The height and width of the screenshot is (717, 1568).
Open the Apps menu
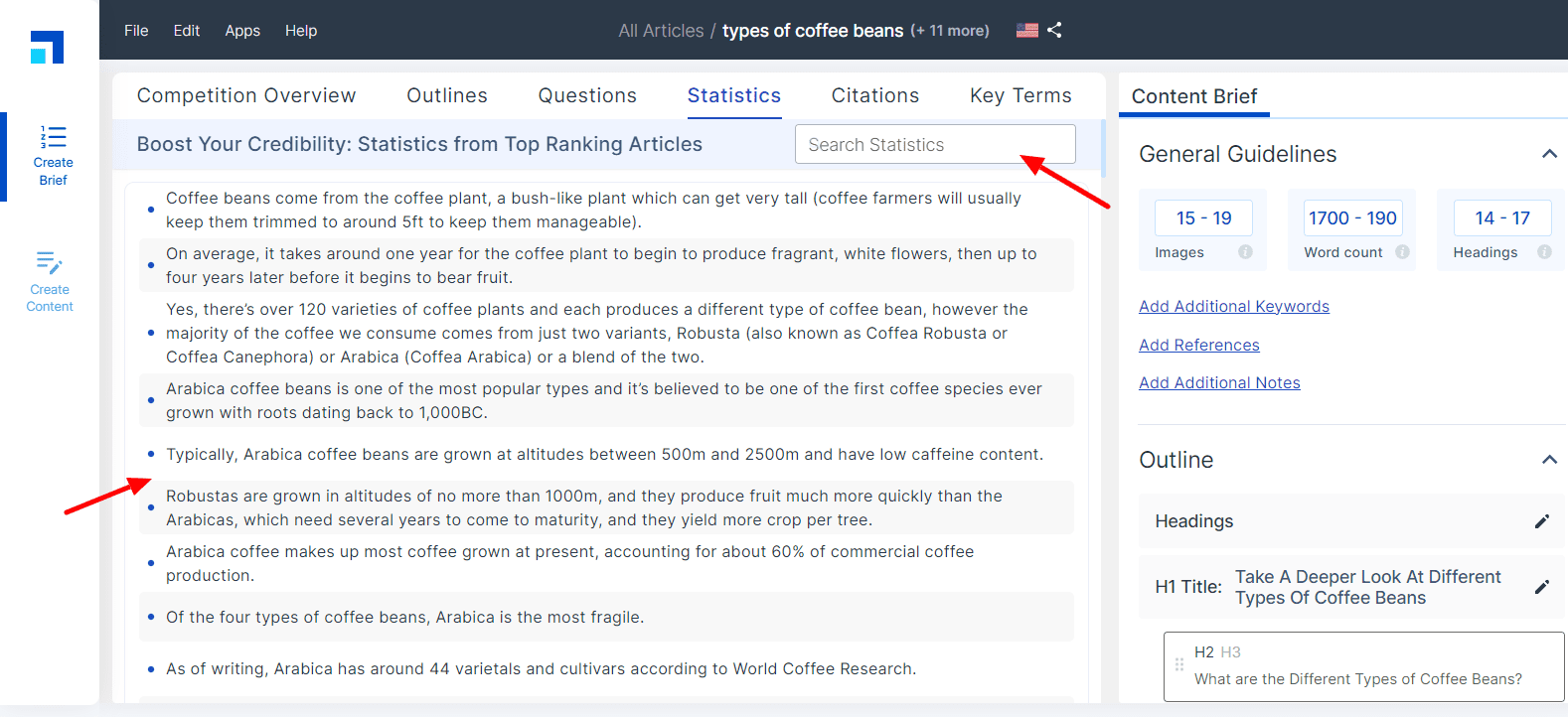[x=242, y=31]
